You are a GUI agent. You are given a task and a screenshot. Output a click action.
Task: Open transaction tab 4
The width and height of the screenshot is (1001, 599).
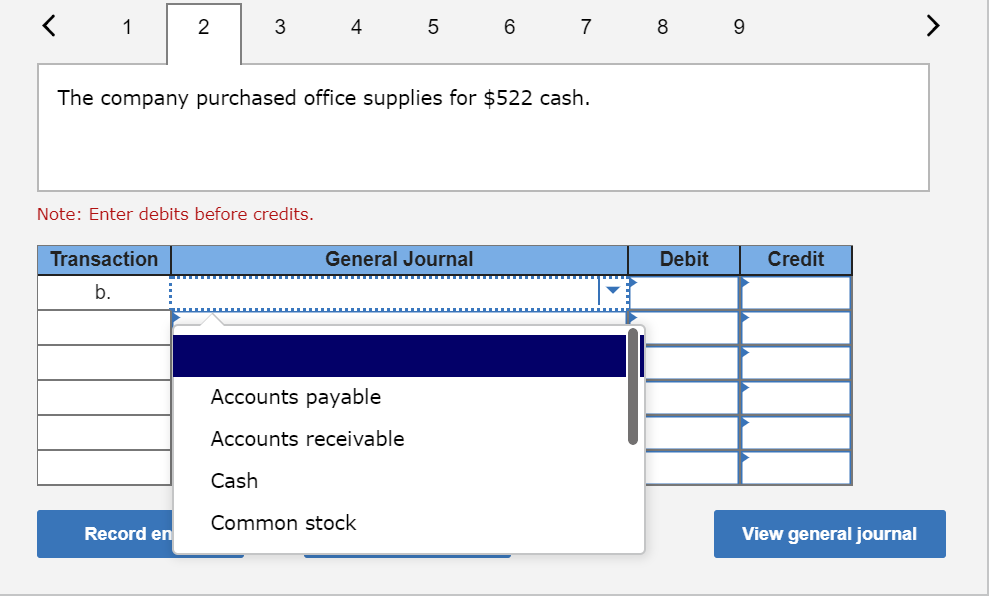(356, 27)
